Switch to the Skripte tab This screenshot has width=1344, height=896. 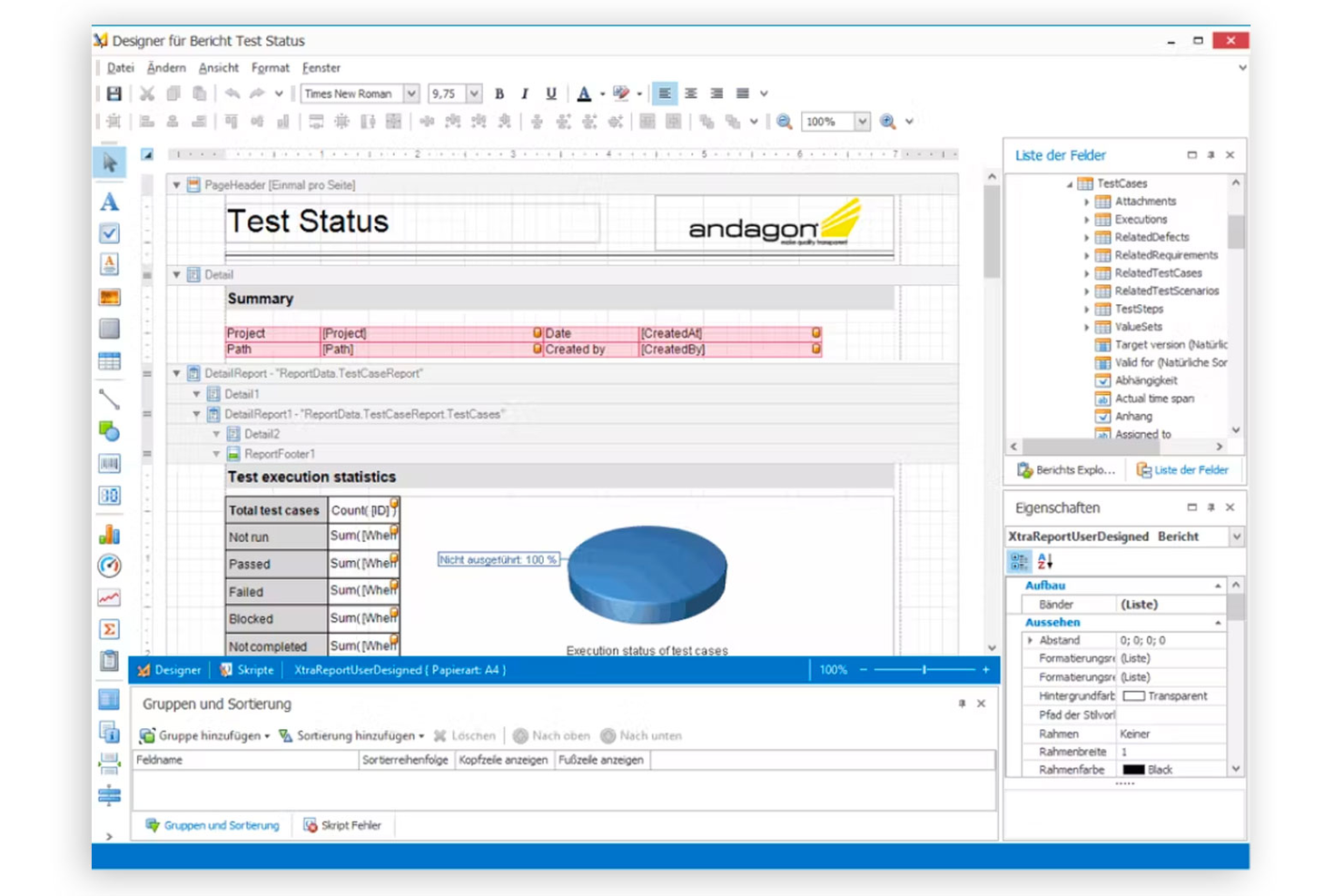coord(248,670)
